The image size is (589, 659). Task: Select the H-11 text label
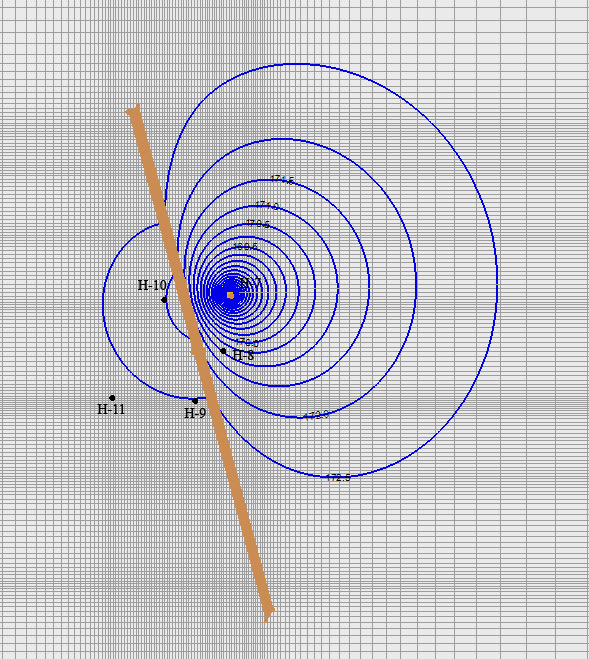(111, 409)
